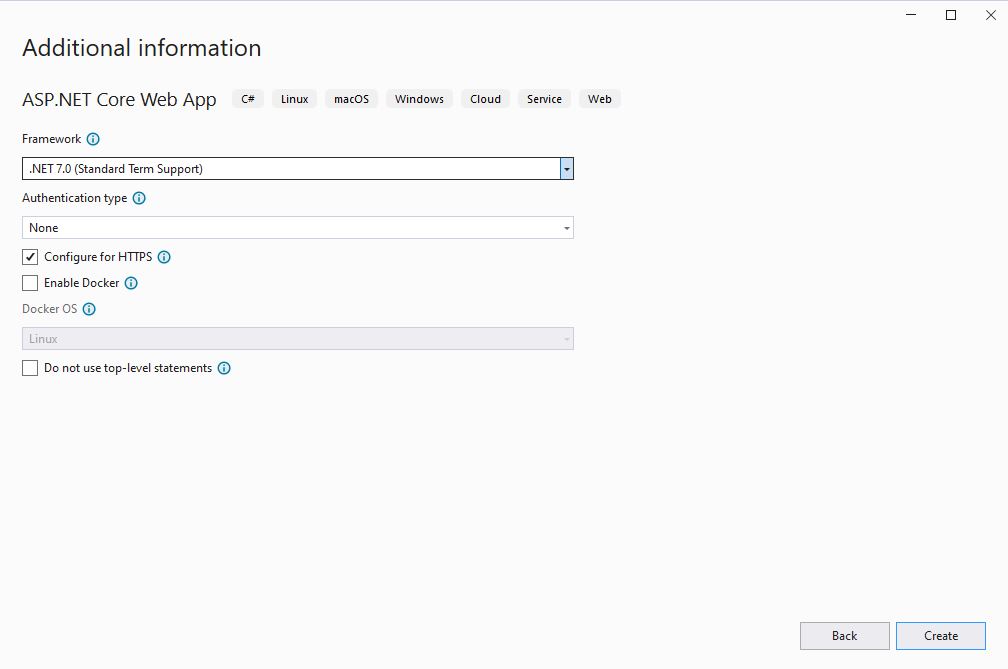
Task: Go Back to the previous step
Action: [x=845, y=636]
